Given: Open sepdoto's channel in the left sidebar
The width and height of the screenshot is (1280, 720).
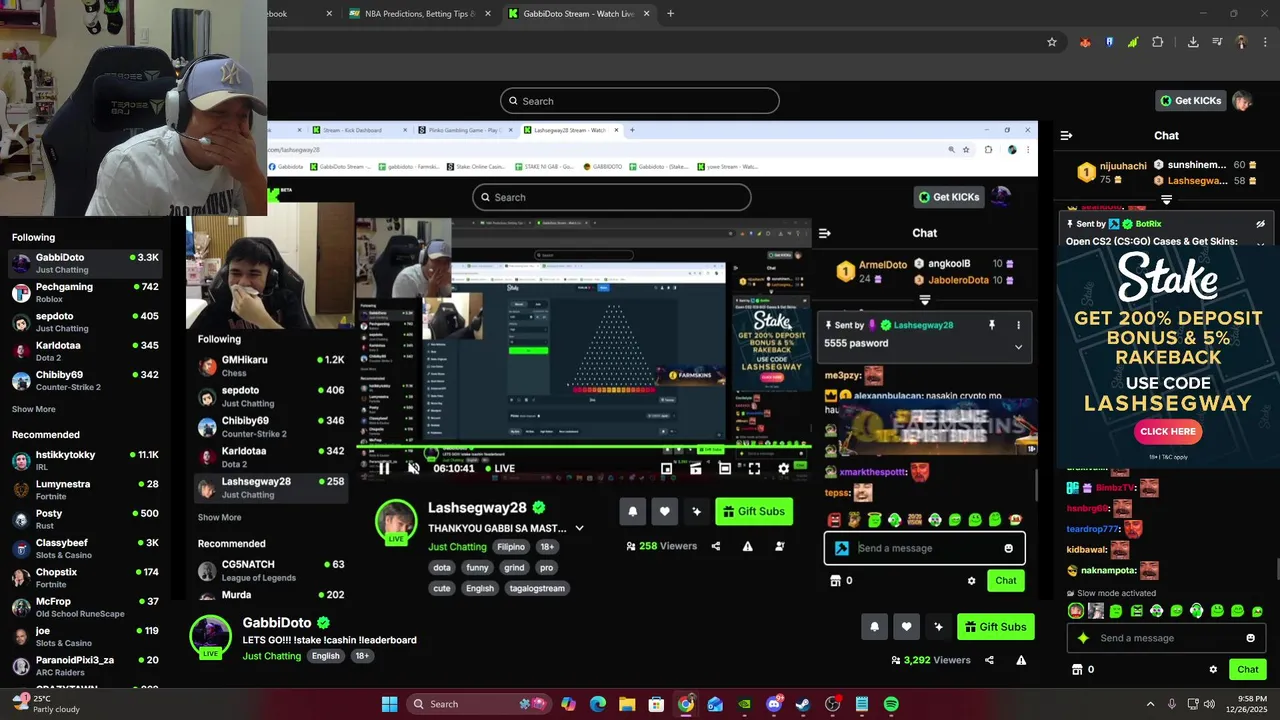Looking at the screenshot, I should (x=85, y=322).
